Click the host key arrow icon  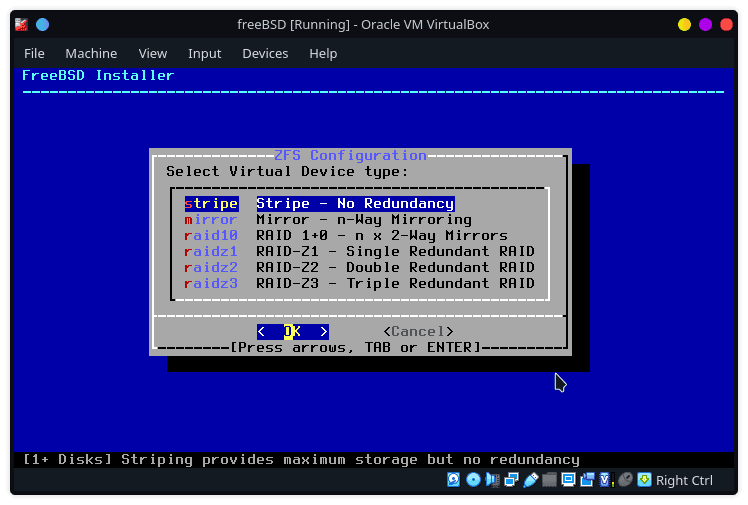click(x=644, y=480)
